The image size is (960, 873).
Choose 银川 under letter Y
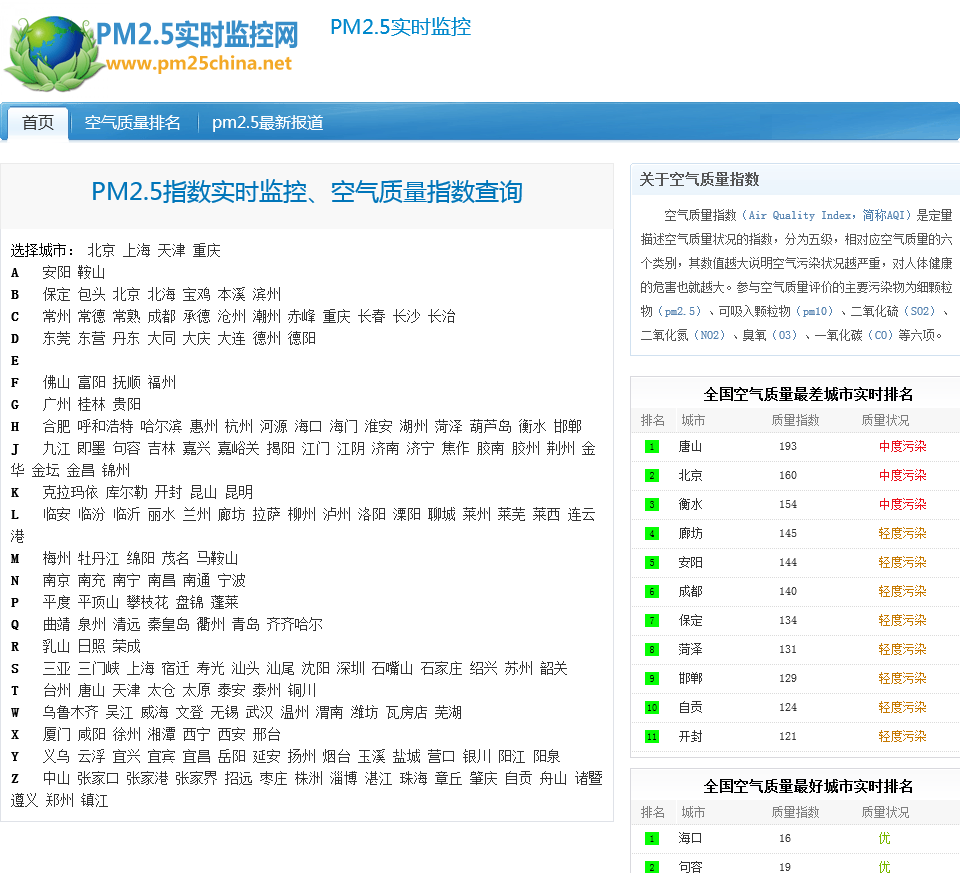476,757
